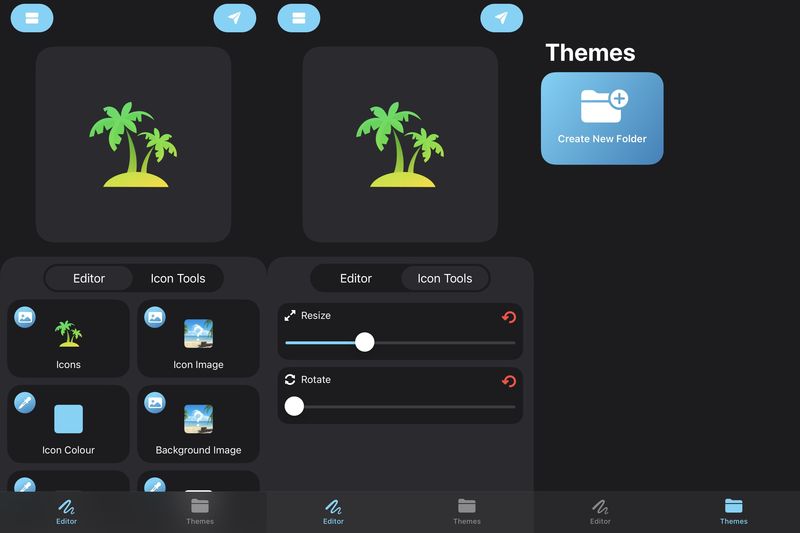
Task: Select the palm tree preview in left screen
Action: (x=133, y=144)
